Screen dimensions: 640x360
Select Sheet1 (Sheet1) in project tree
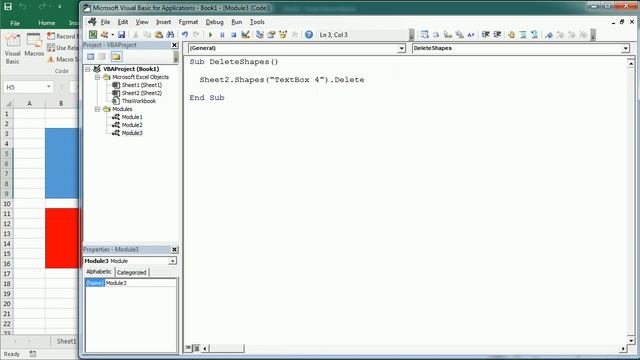[142, 85]
